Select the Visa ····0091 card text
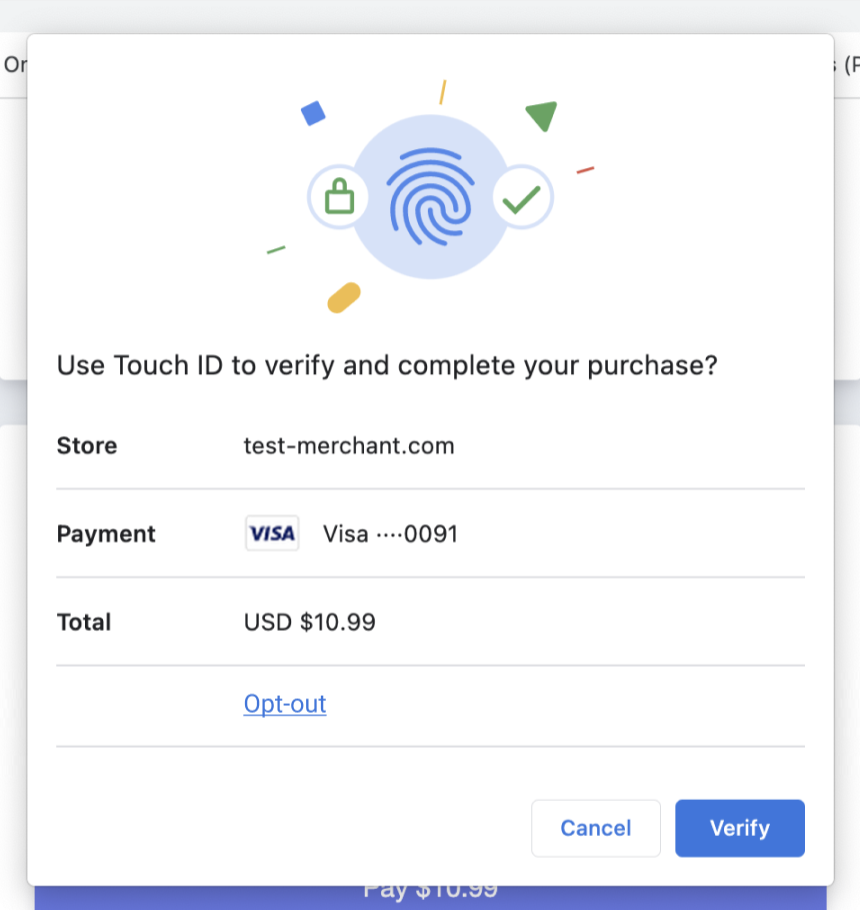The height and width of the screenshot is (910, 860). tap(390, 534)
